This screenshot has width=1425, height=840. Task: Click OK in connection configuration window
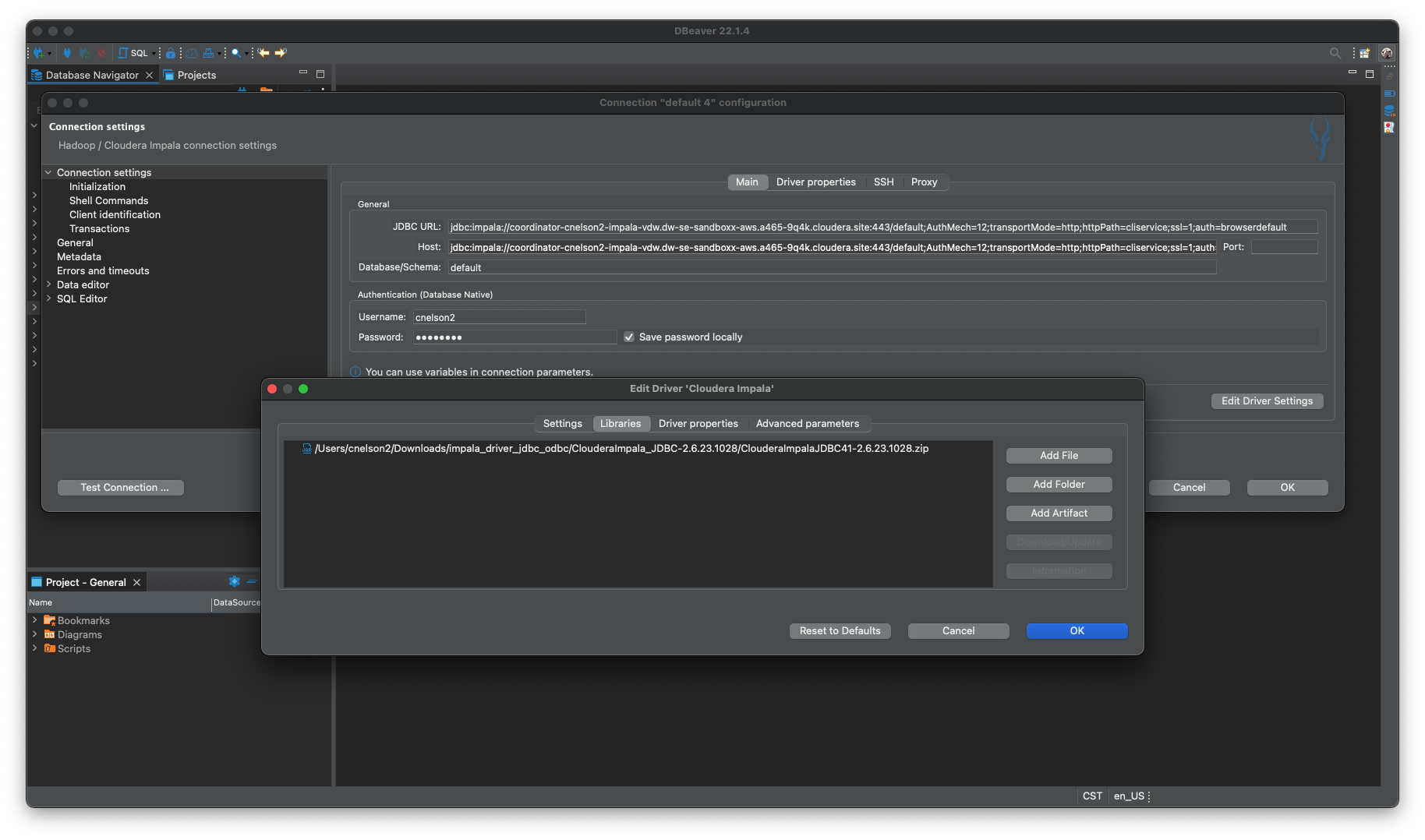[1288, 487]
